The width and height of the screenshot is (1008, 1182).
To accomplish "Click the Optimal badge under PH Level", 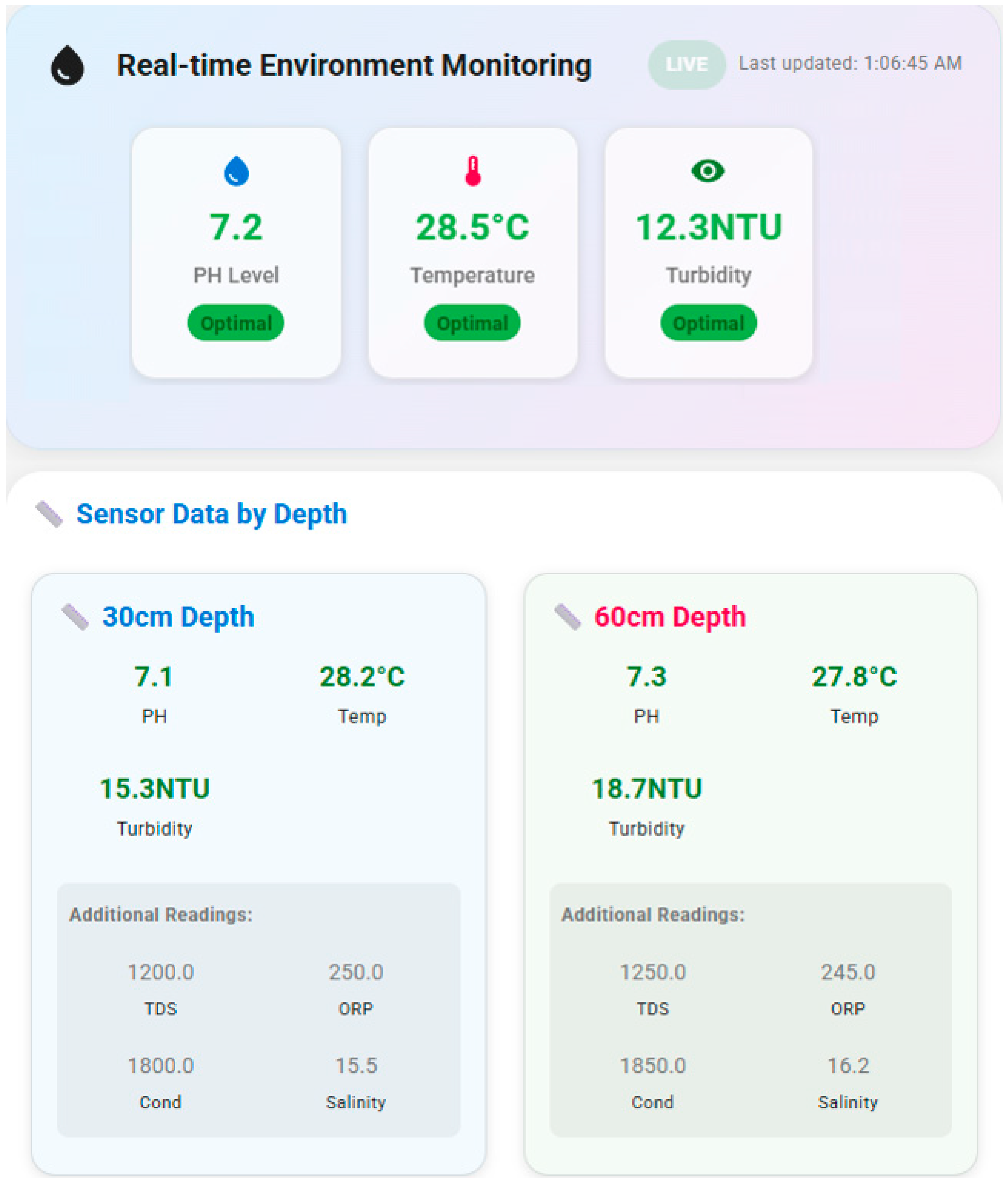I will pos(235,323).
